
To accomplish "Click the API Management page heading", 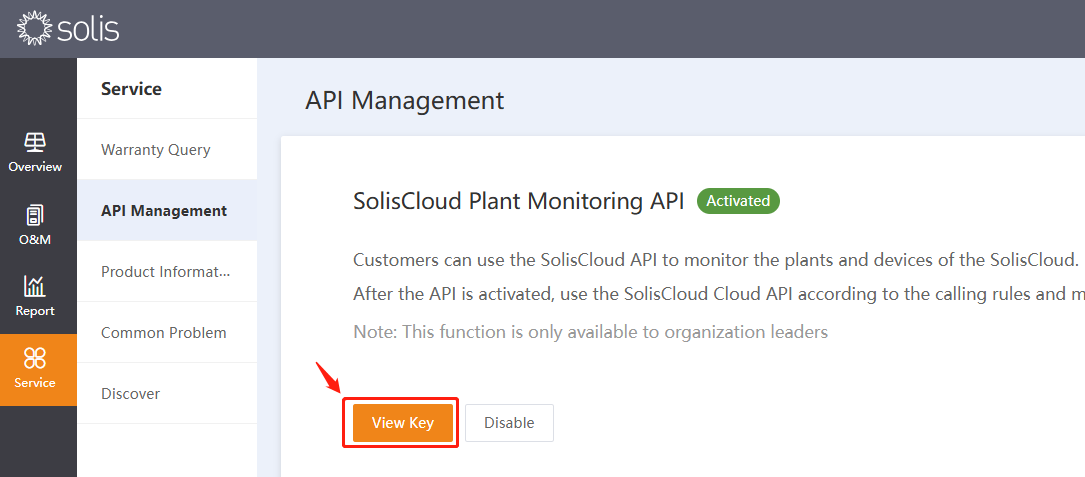I will click(405, 100).
